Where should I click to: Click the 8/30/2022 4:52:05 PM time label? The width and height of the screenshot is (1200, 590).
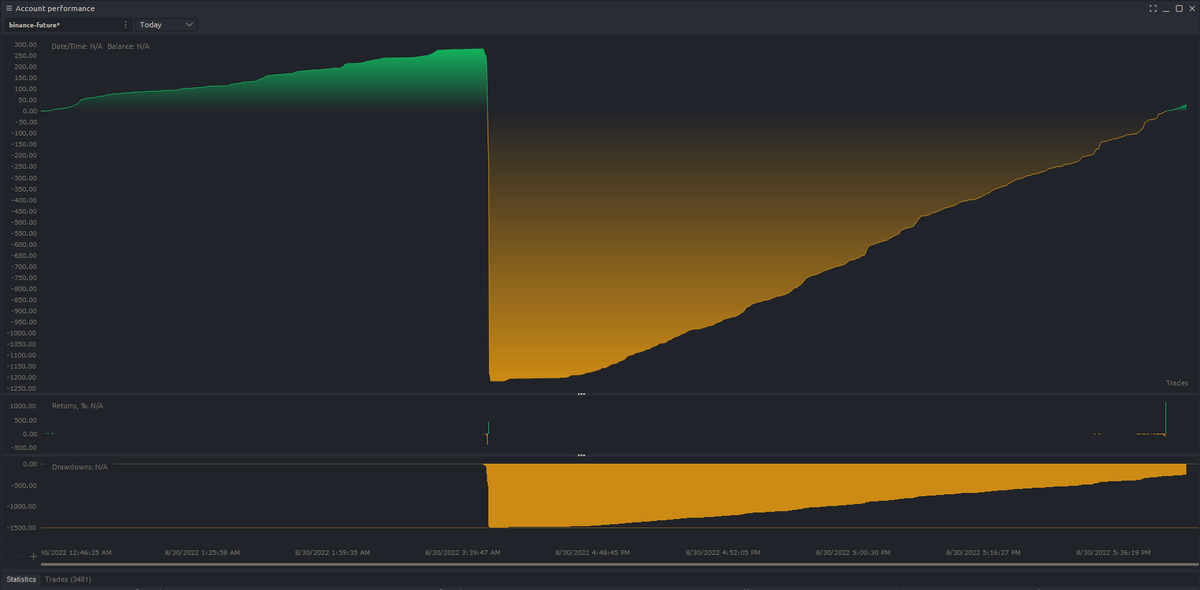click(x=724, y=551)
